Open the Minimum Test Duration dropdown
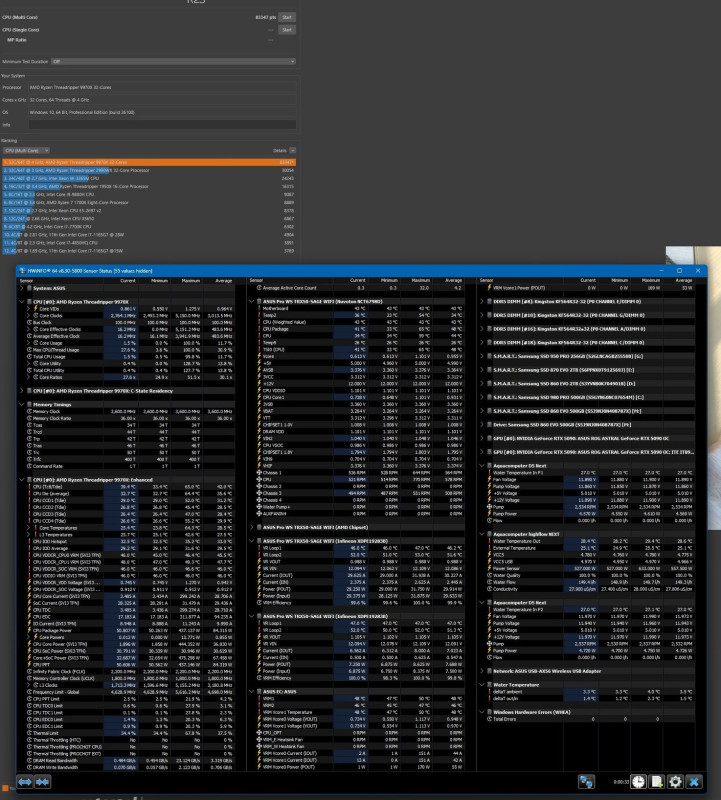This screenshot has height=800, width=721. tap(173, 61)
